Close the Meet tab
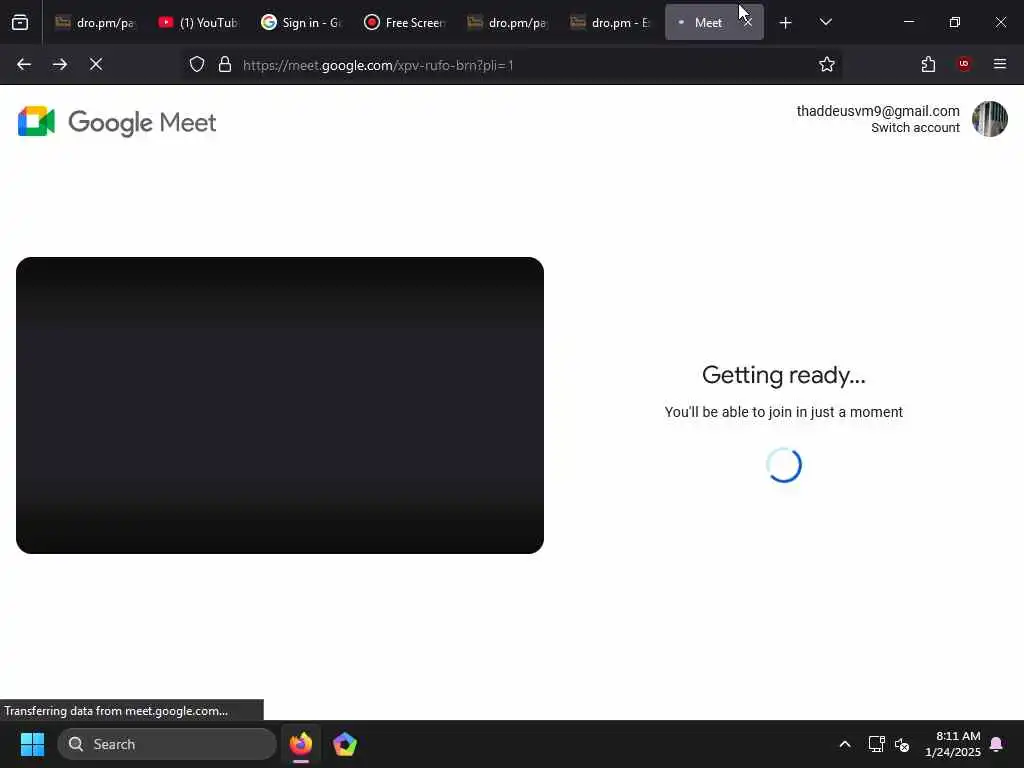 pyautogui.click(x=748, y=23)
